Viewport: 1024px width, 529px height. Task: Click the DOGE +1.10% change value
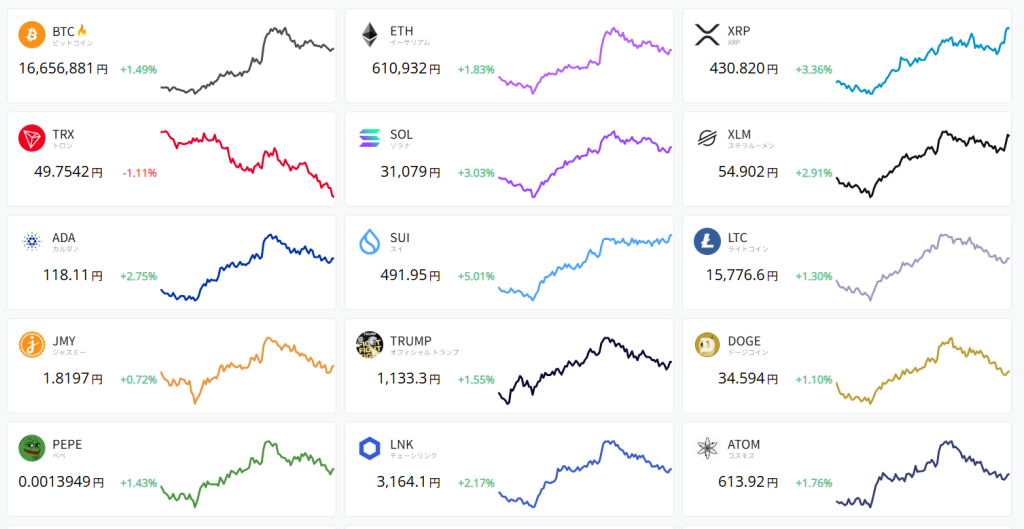814,379
